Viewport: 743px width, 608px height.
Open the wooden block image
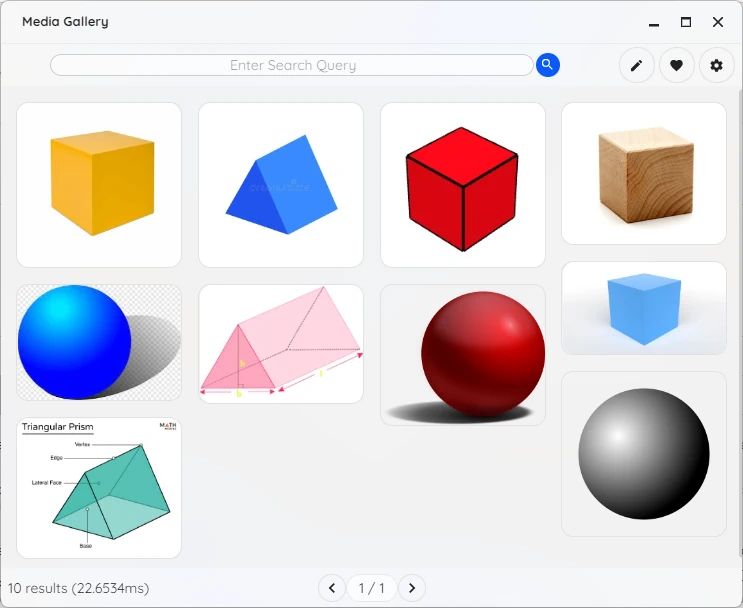click(x=643, y=173)
